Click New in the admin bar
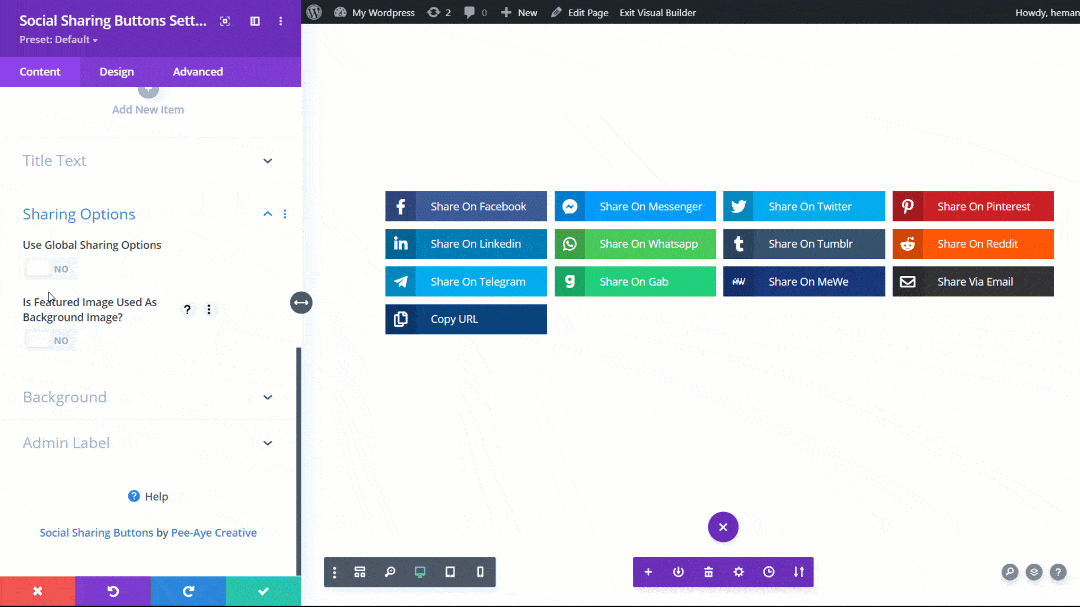The width and height of the screenshot is (1080, 607). point(519,12)
